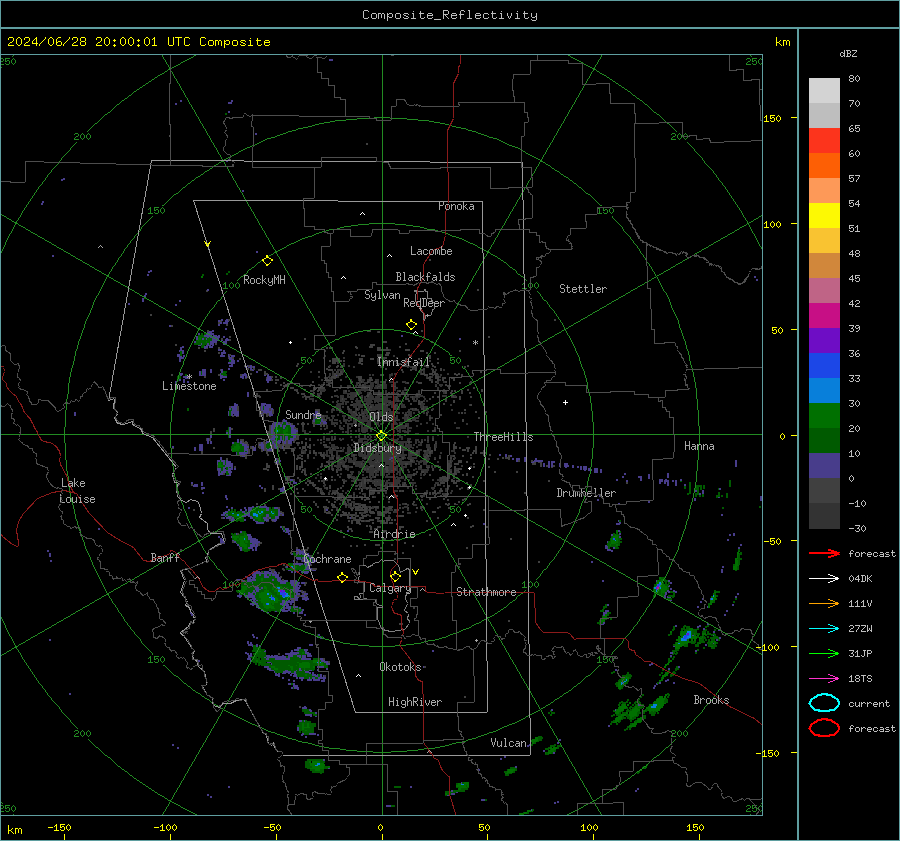This screenshot has height=841, width=900.
Task: Click the Olds label
Action: point(381,417)
